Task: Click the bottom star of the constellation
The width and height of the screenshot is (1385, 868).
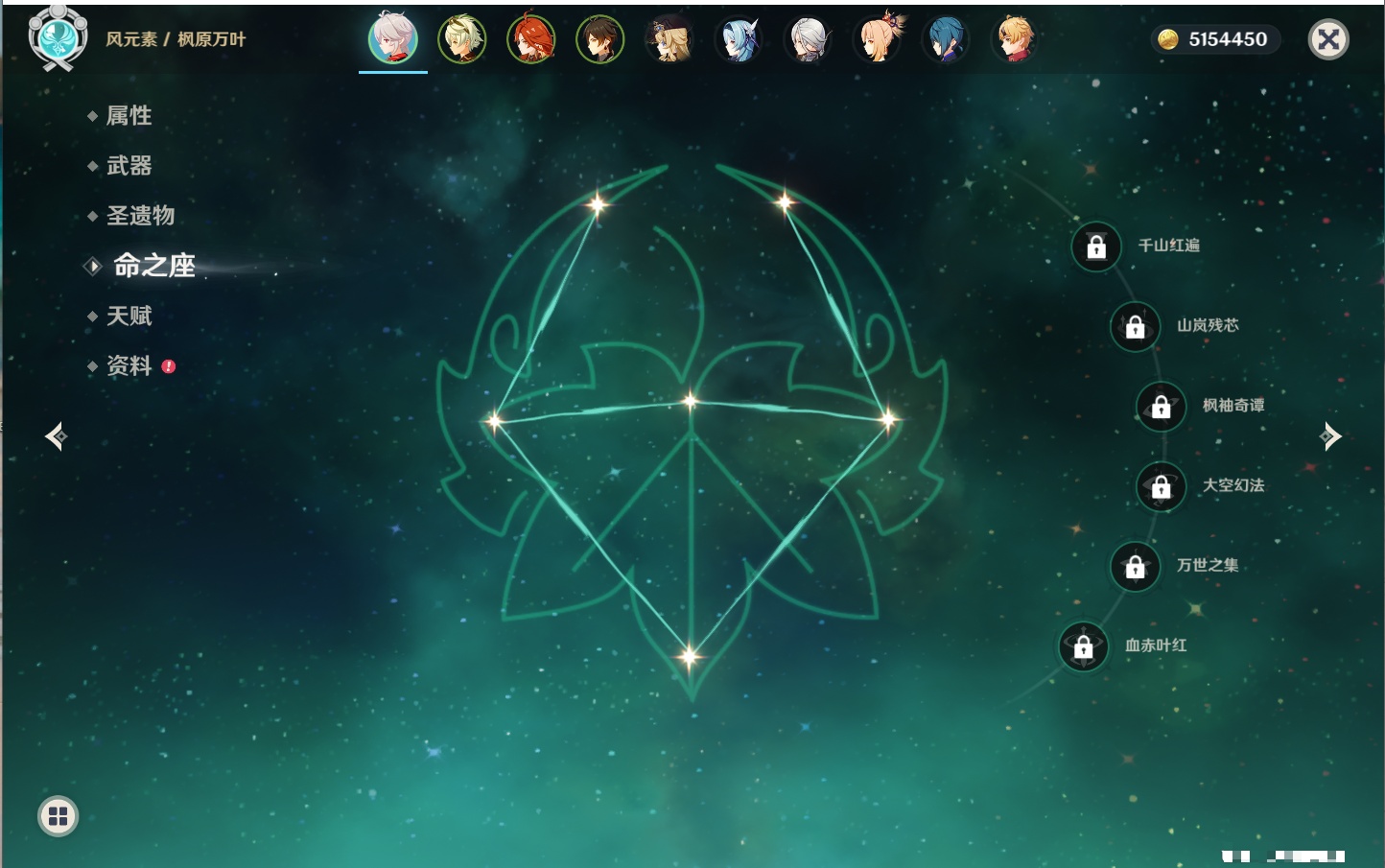Action: 689,656
